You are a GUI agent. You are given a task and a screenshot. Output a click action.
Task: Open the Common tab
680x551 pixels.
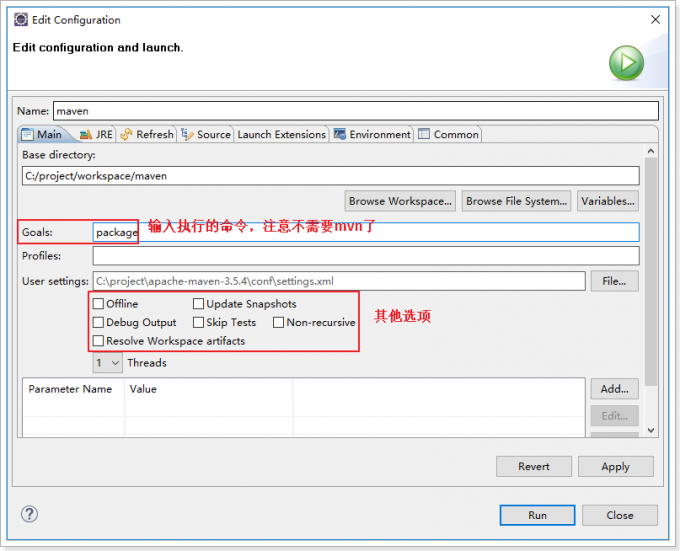(x=448, y=134)
